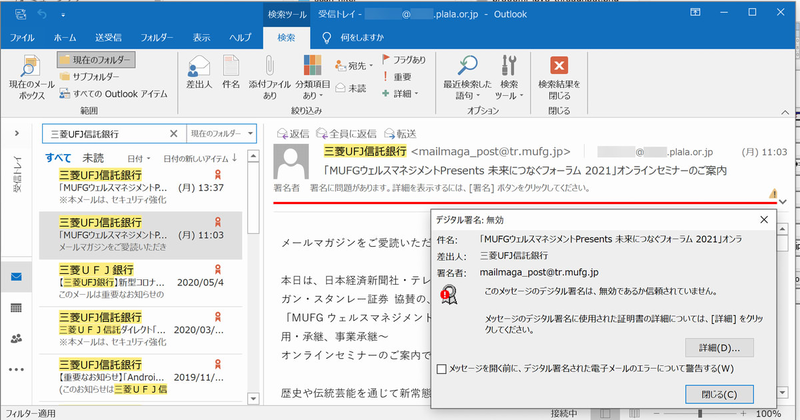Image resolution: width=800 pixels, height=420 pixels.
Task: Open 三菱ＵＦＪ銀行 message dated 2020/05/4
Action: (x=141, y=282)
